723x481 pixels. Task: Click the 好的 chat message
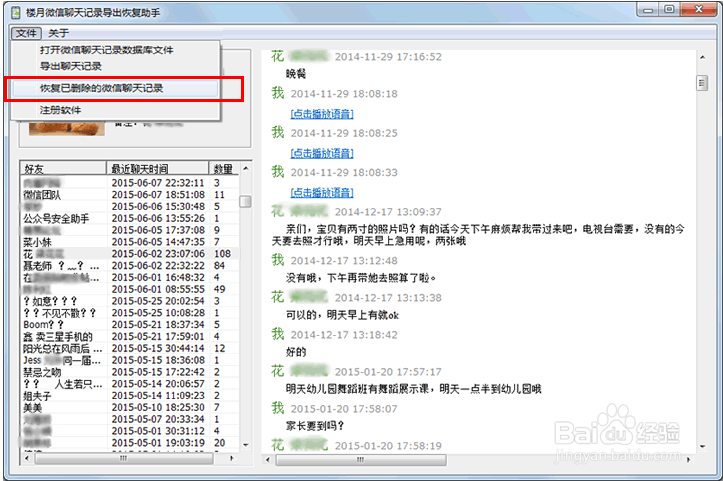coord(296,352)
